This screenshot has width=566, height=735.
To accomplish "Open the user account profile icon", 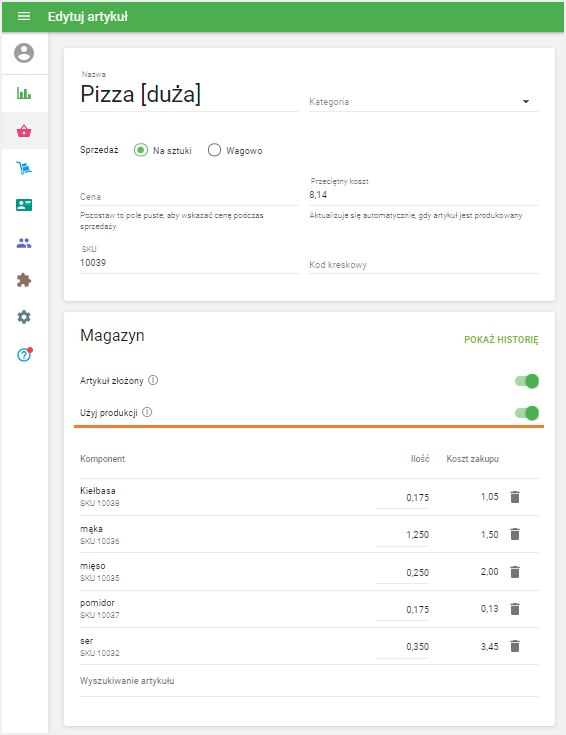I will 24,53.
